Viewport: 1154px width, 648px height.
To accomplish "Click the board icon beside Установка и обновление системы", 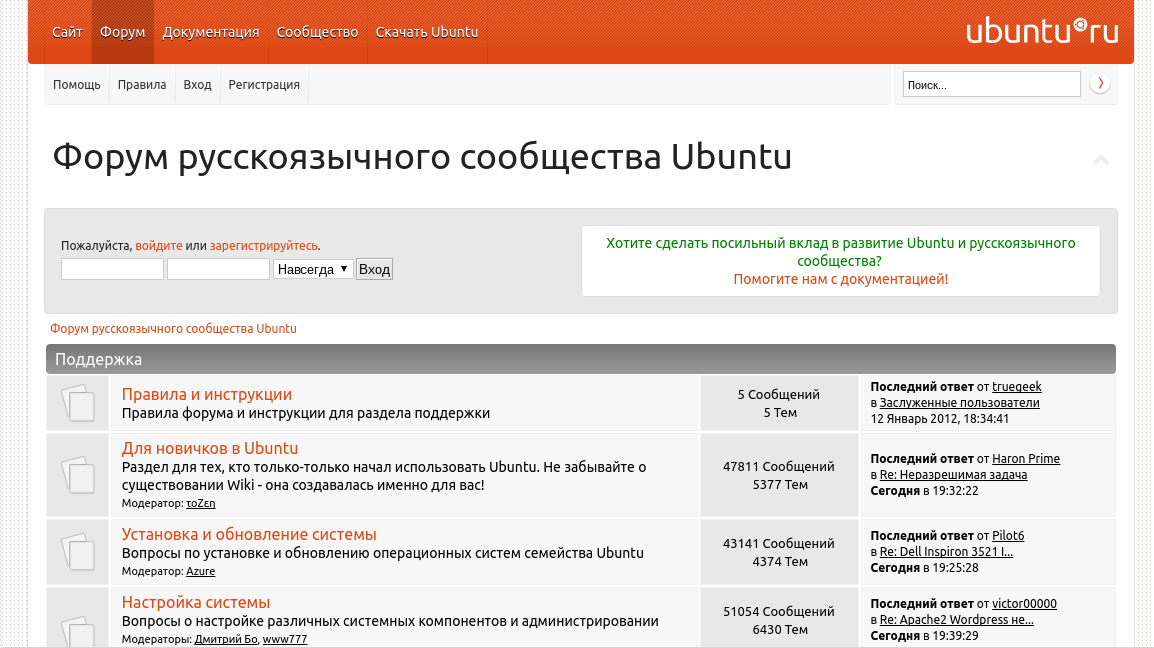I will (78, 552).
